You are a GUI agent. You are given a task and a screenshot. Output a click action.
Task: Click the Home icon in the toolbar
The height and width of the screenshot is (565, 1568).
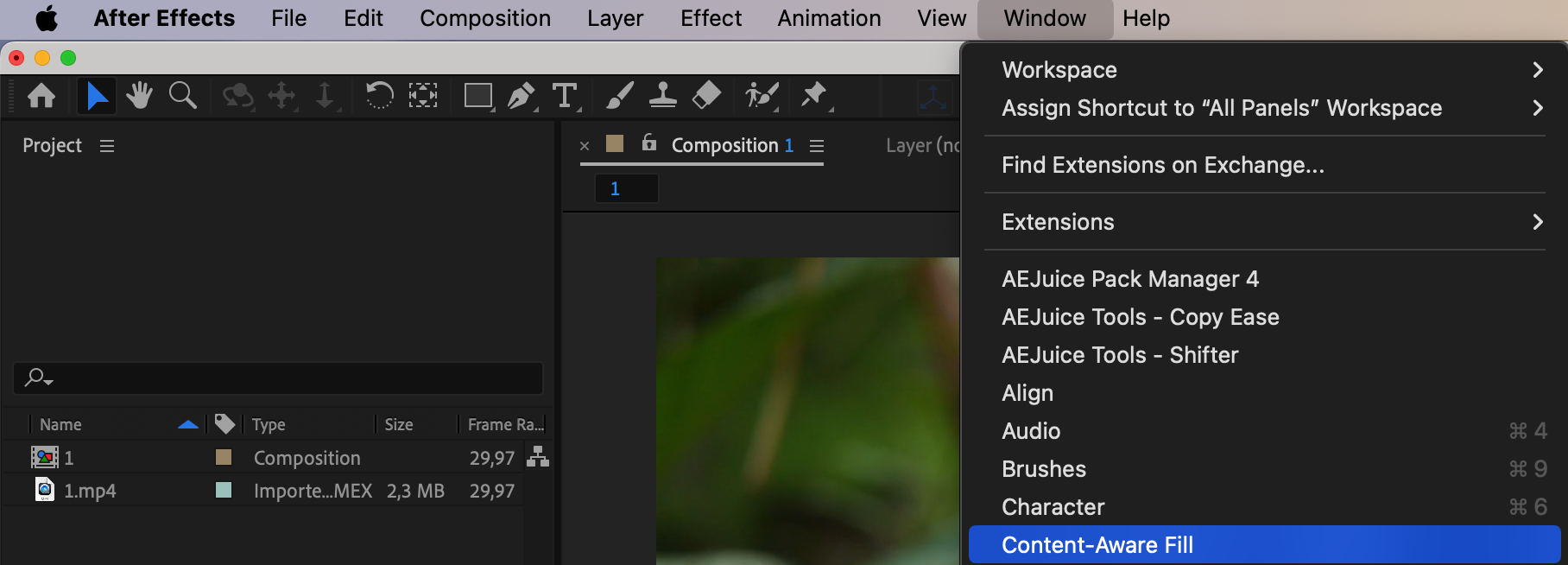click(x=41, y=95)
